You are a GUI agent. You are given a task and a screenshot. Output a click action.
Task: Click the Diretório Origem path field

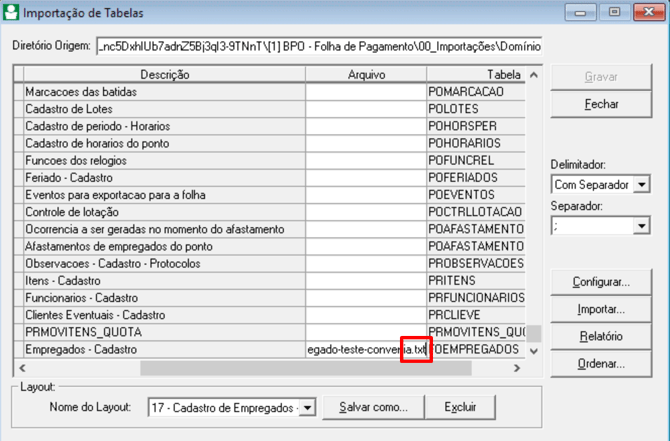[x=319, y=46]
